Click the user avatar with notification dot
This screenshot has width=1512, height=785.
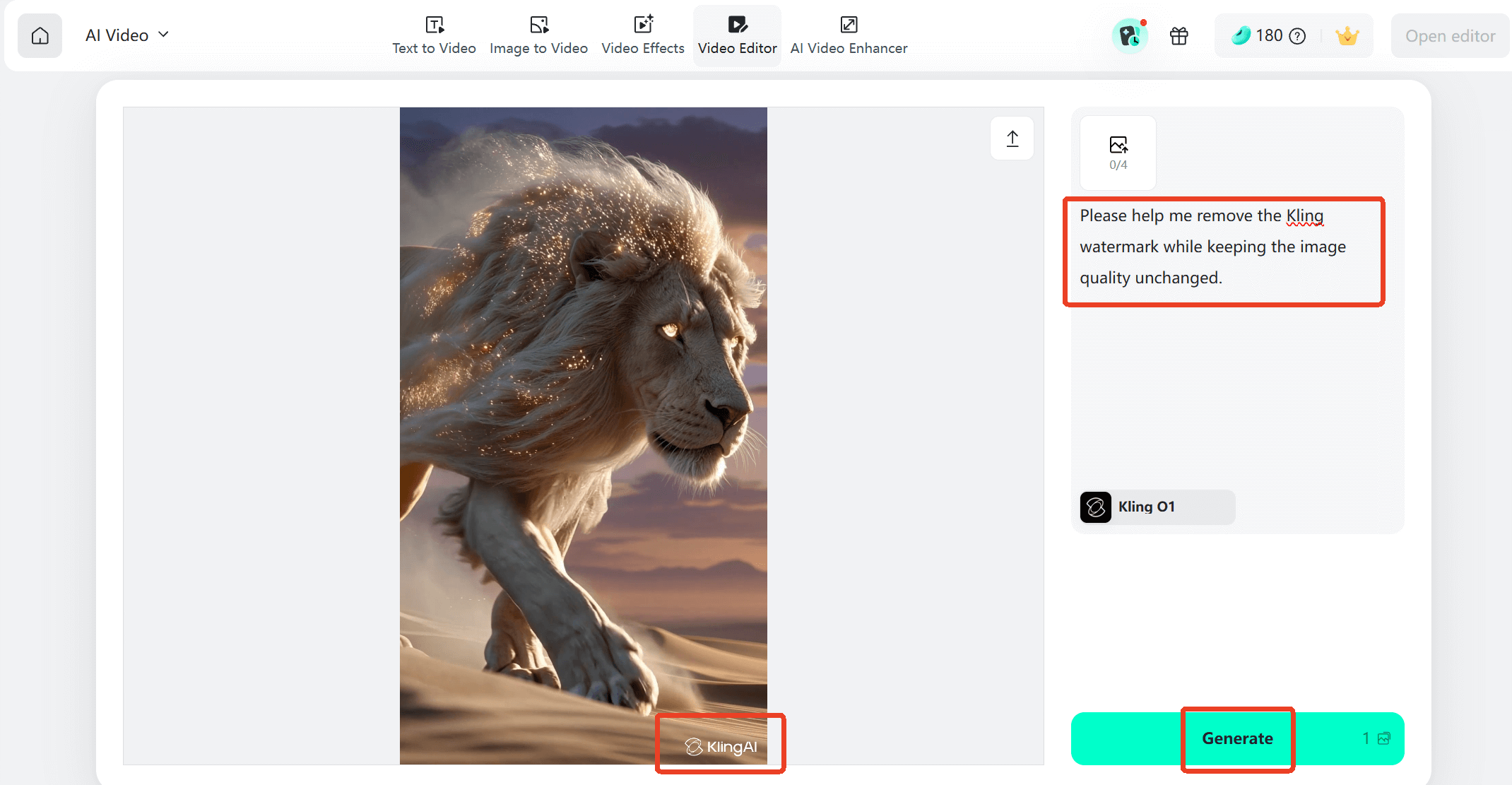click(1130, 35)
